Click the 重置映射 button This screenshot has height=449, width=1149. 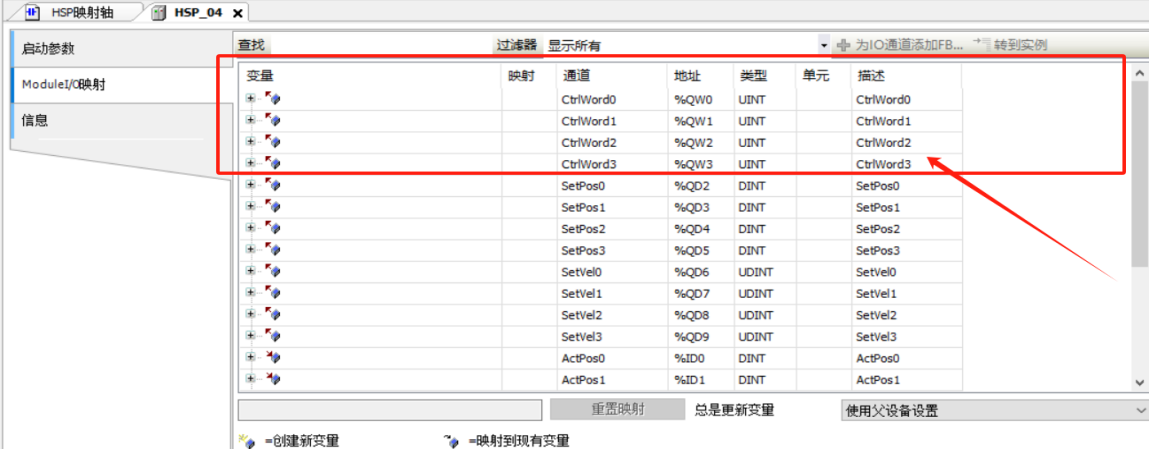(618, 409)
